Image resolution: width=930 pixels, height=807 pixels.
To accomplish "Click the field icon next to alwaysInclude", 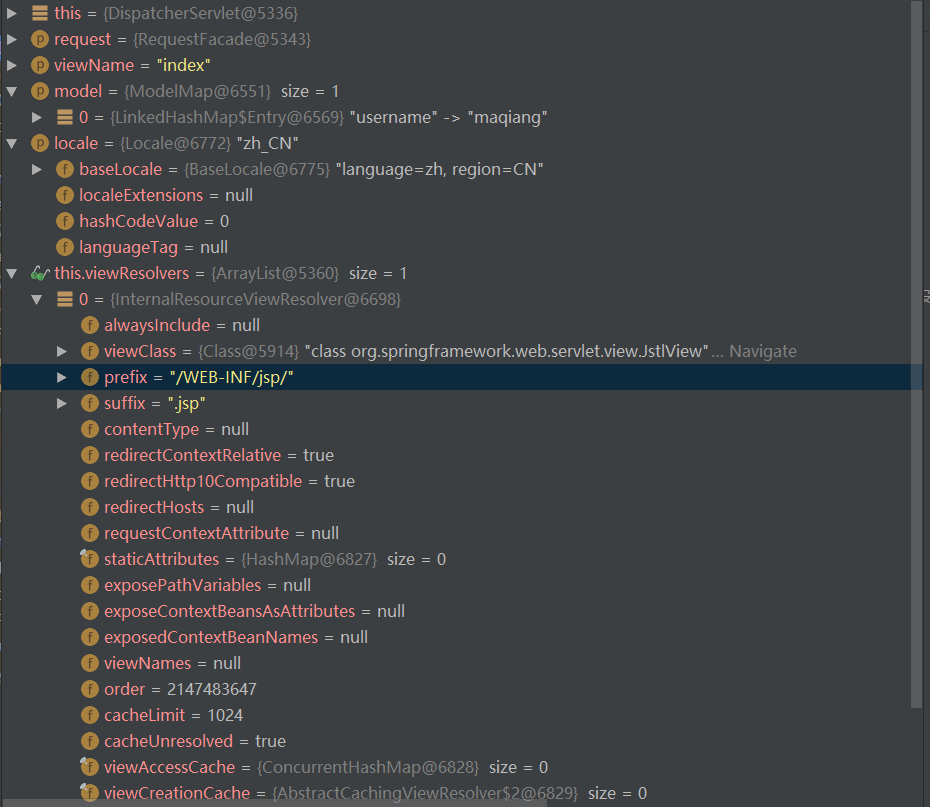I will (x=90, y=326).
